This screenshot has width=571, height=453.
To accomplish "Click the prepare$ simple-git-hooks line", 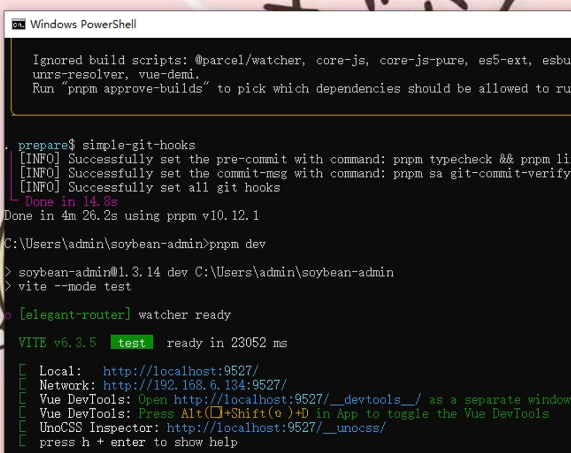I will pyautogui.click(x=107, y=145).
